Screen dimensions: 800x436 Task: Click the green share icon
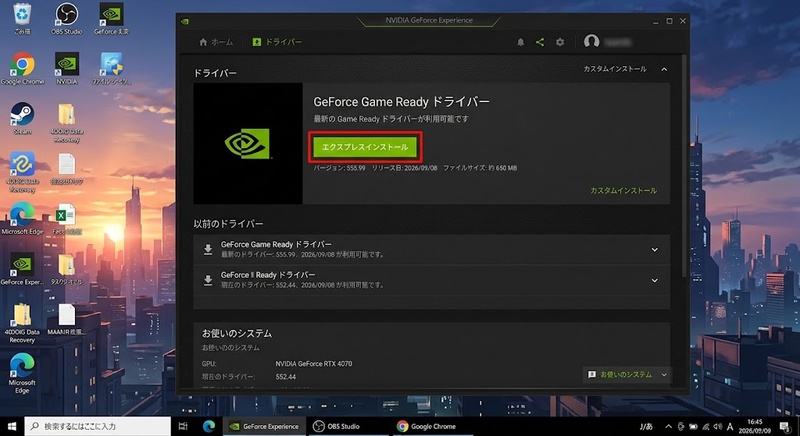(540, 42)
